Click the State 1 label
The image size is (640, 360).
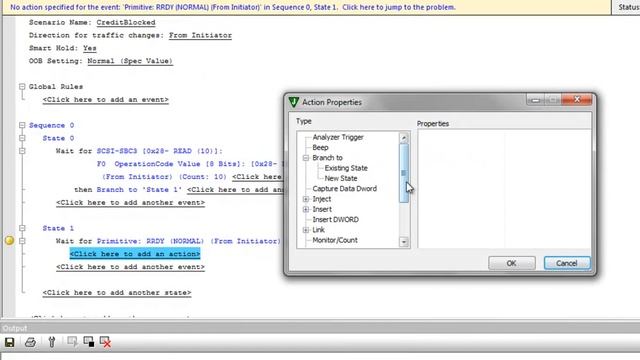tap(58, 228)
